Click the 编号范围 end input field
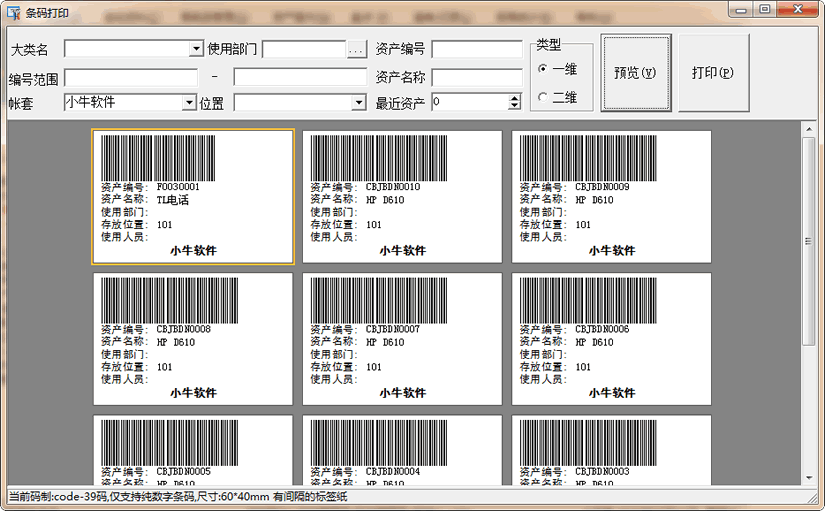 [300, 78]
